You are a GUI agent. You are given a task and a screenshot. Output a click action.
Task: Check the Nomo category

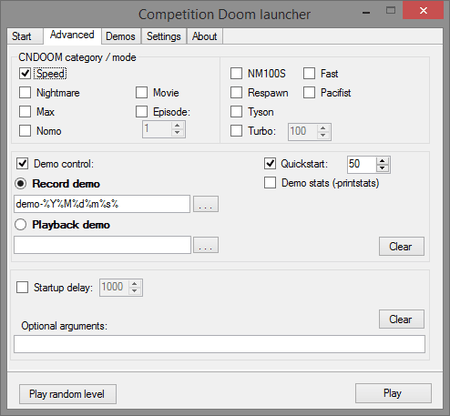point(25,131)
